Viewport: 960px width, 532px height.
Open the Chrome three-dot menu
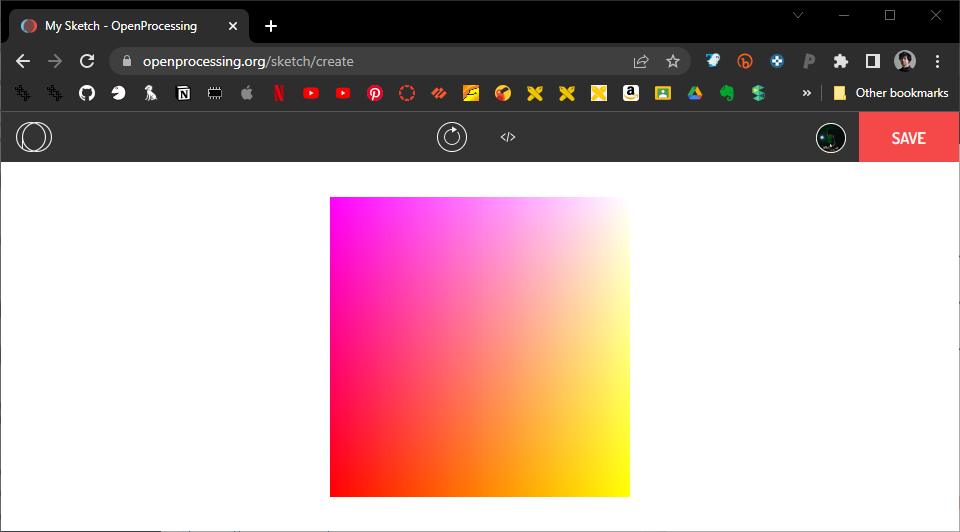coord(937,61)
